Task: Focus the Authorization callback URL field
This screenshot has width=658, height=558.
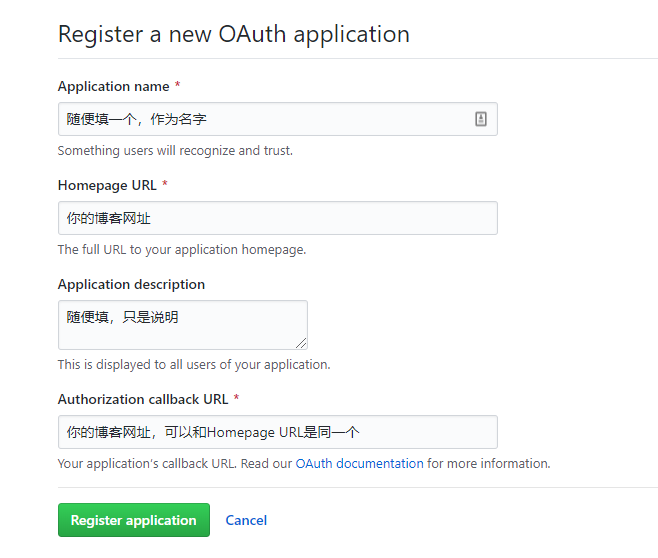Action: pyautogui.click(x=278, y=432)
